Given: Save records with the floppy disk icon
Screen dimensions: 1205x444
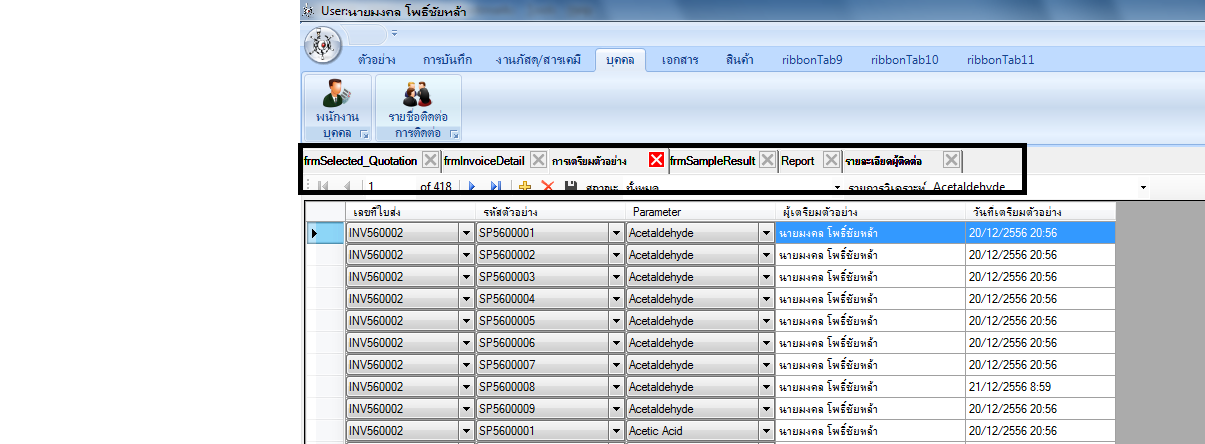Looking at the screenshot, I should point(571,186).
